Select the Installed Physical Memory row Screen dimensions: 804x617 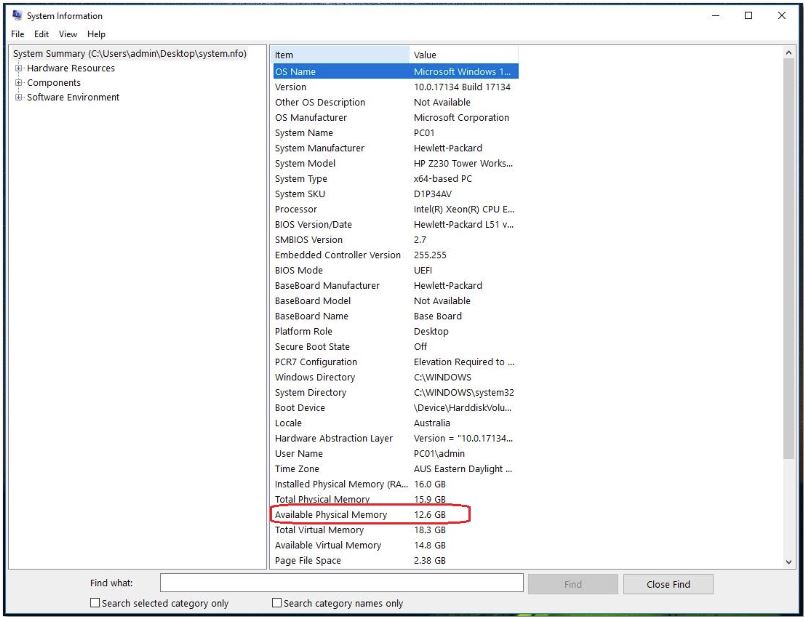tap(396, 484)
